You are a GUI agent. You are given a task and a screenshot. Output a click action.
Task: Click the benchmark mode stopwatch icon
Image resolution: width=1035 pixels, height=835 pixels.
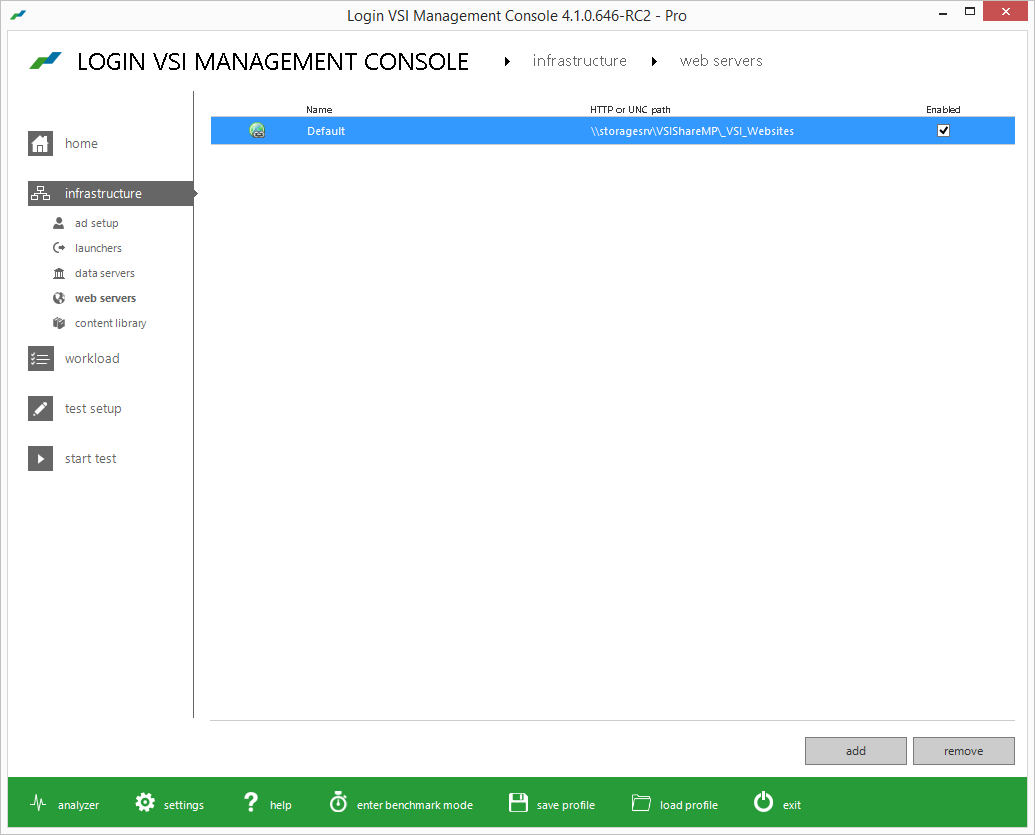(x=339, y=802)
